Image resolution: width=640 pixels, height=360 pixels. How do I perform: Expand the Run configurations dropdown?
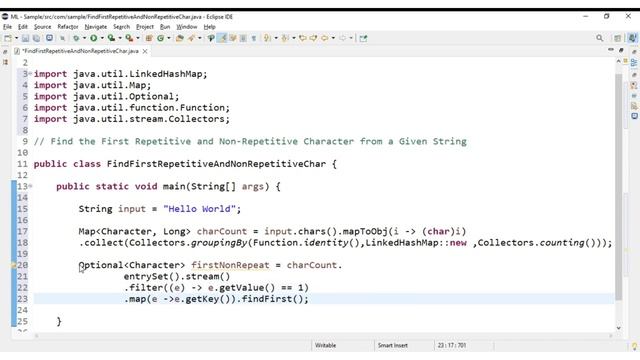[102, 38]
